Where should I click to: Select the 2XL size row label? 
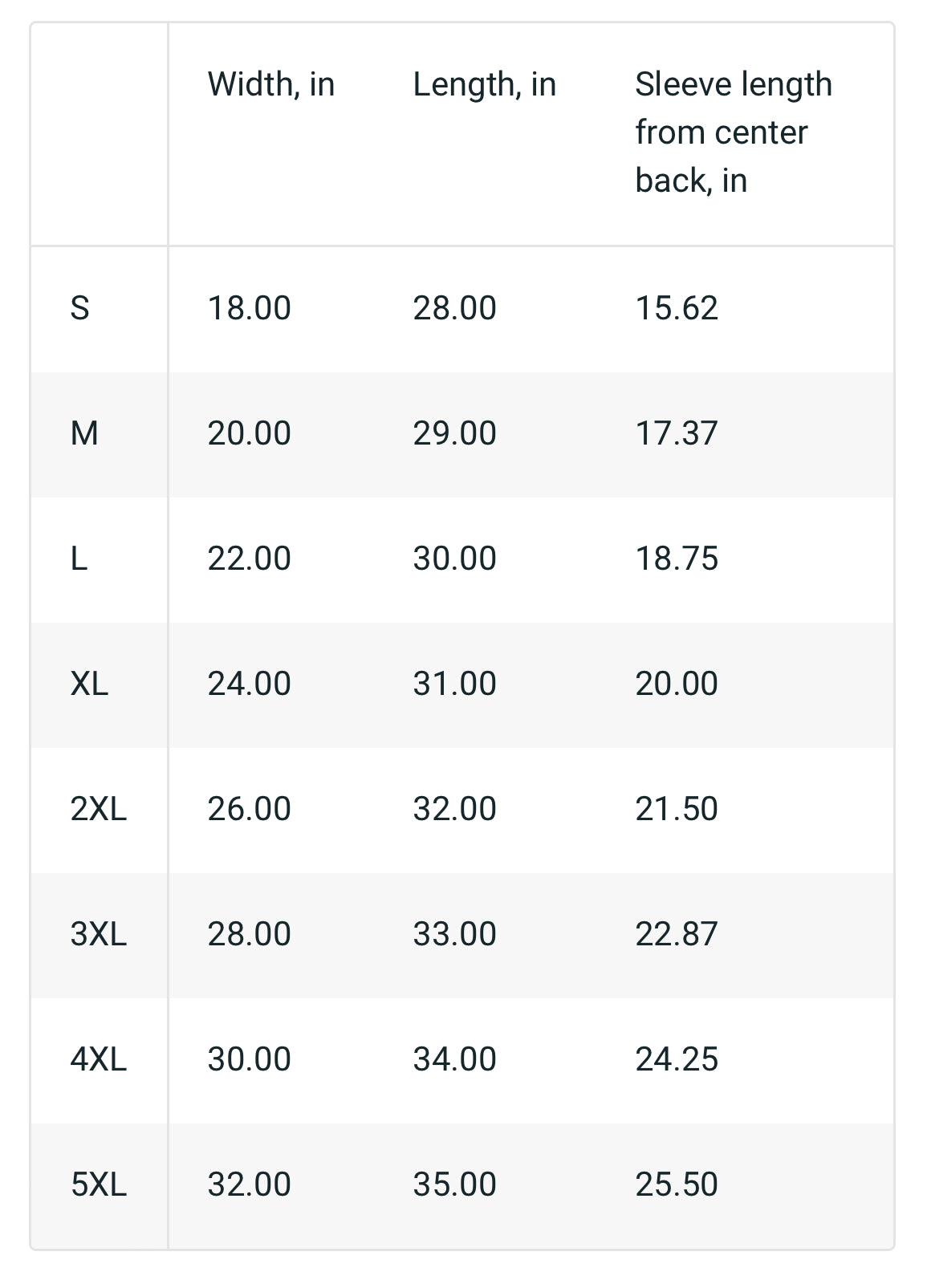[x=99, y=809]
